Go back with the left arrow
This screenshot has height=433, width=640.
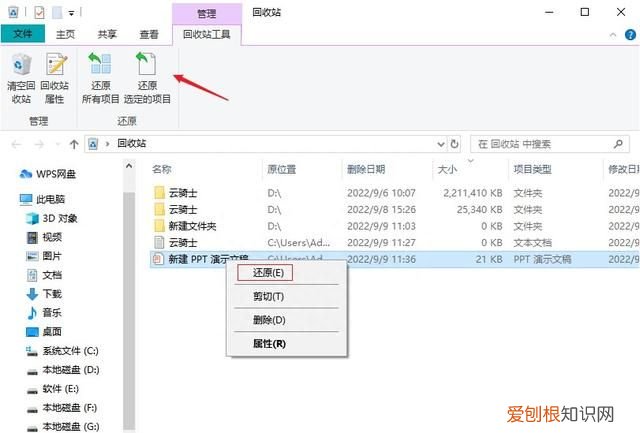click(16, 144)
